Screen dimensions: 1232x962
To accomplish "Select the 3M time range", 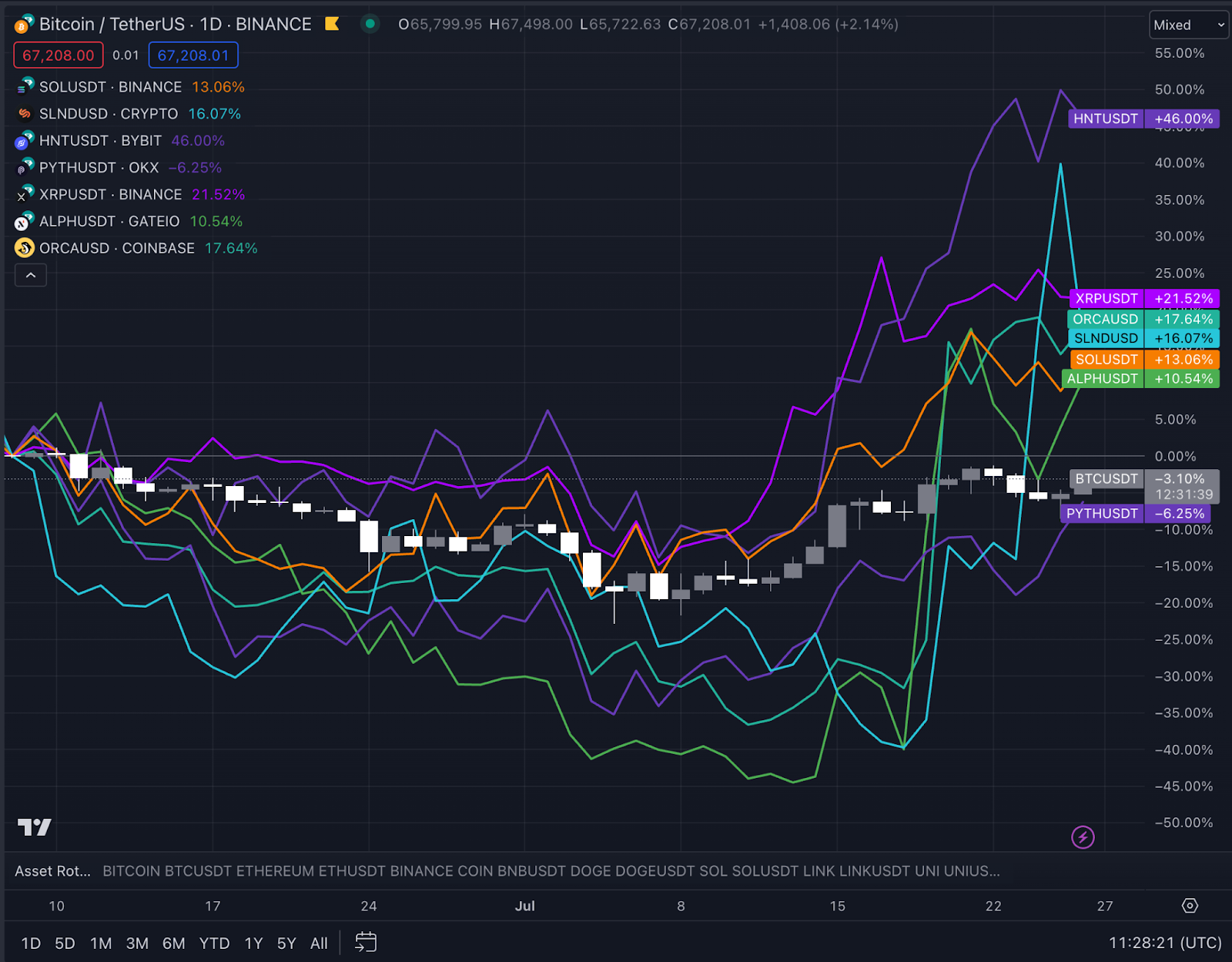I will (137, 943).
